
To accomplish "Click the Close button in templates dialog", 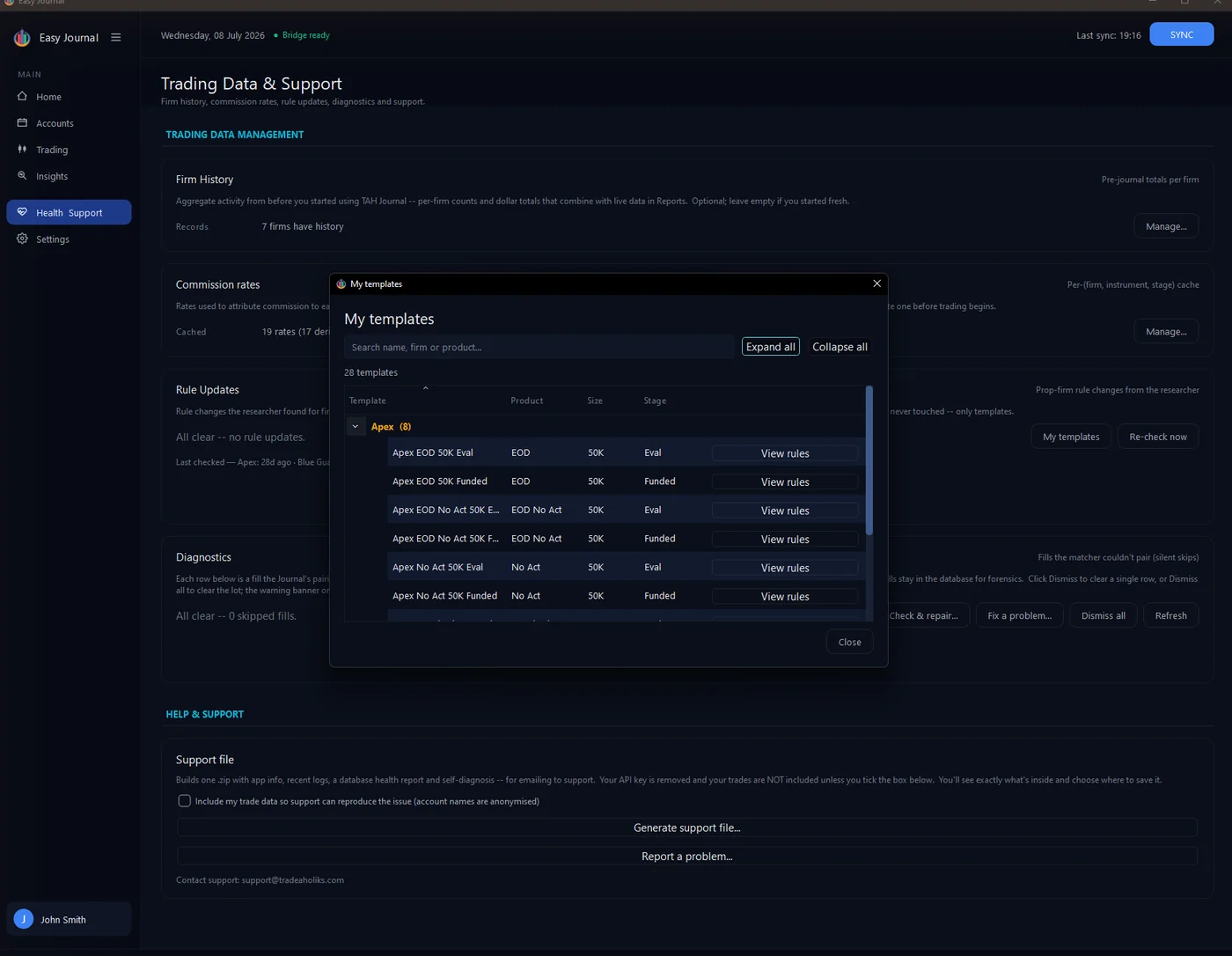I will click(850, 642).
